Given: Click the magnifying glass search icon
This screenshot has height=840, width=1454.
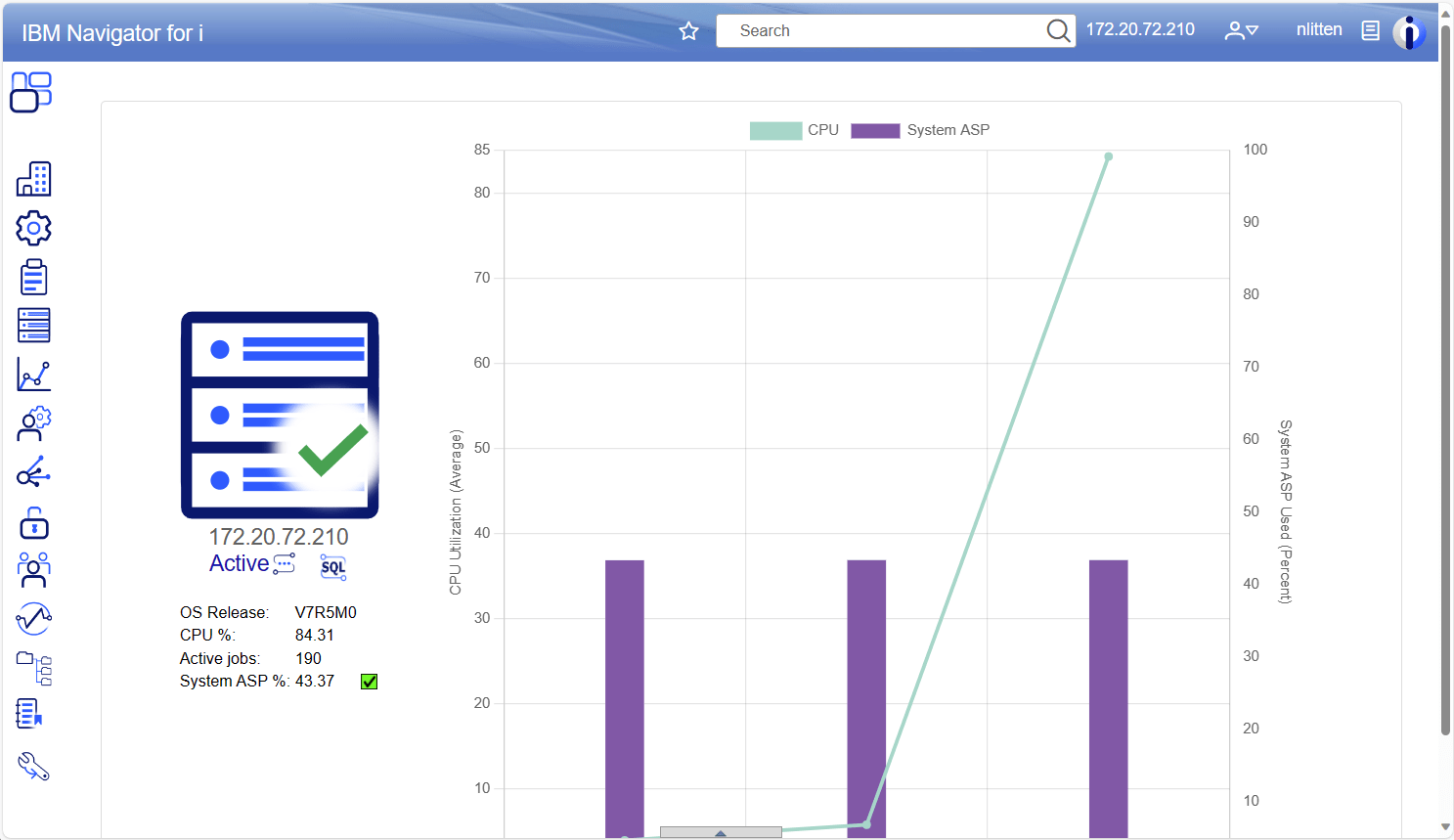Looking at the screenshot, I should point(1058,30).
